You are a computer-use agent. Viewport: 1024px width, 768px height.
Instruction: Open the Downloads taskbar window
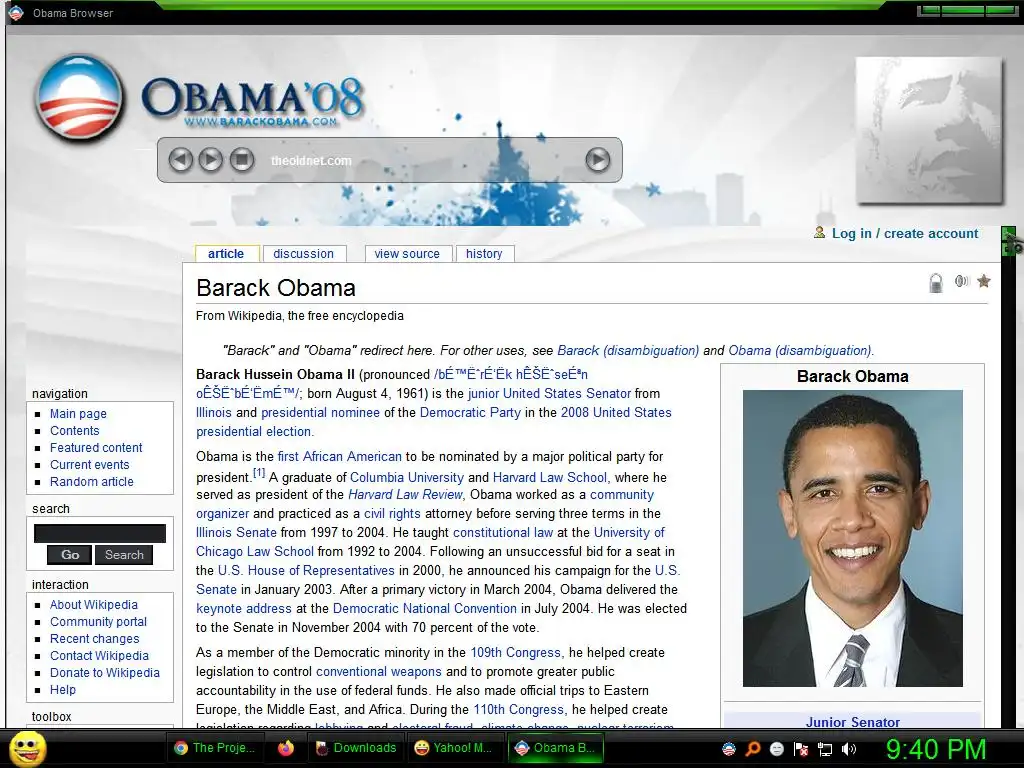(x=357, y=748)
